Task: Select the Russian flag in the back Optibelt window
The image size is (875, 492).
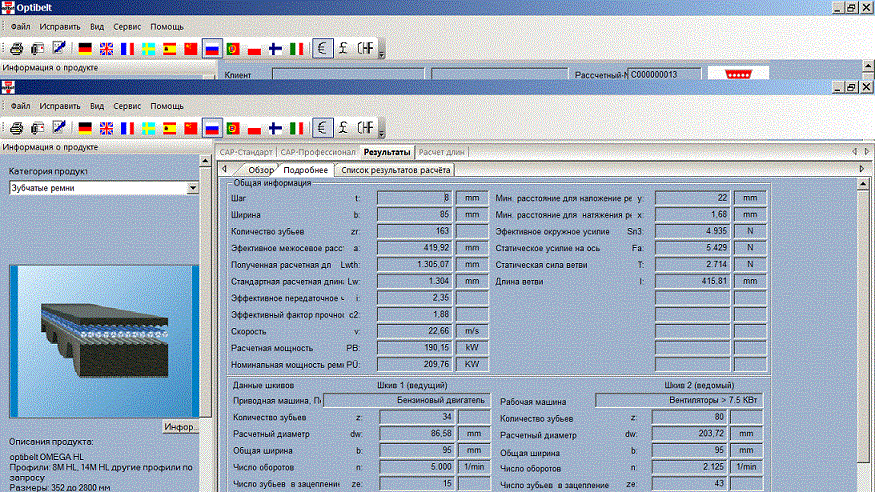Action: click(212, 49)
